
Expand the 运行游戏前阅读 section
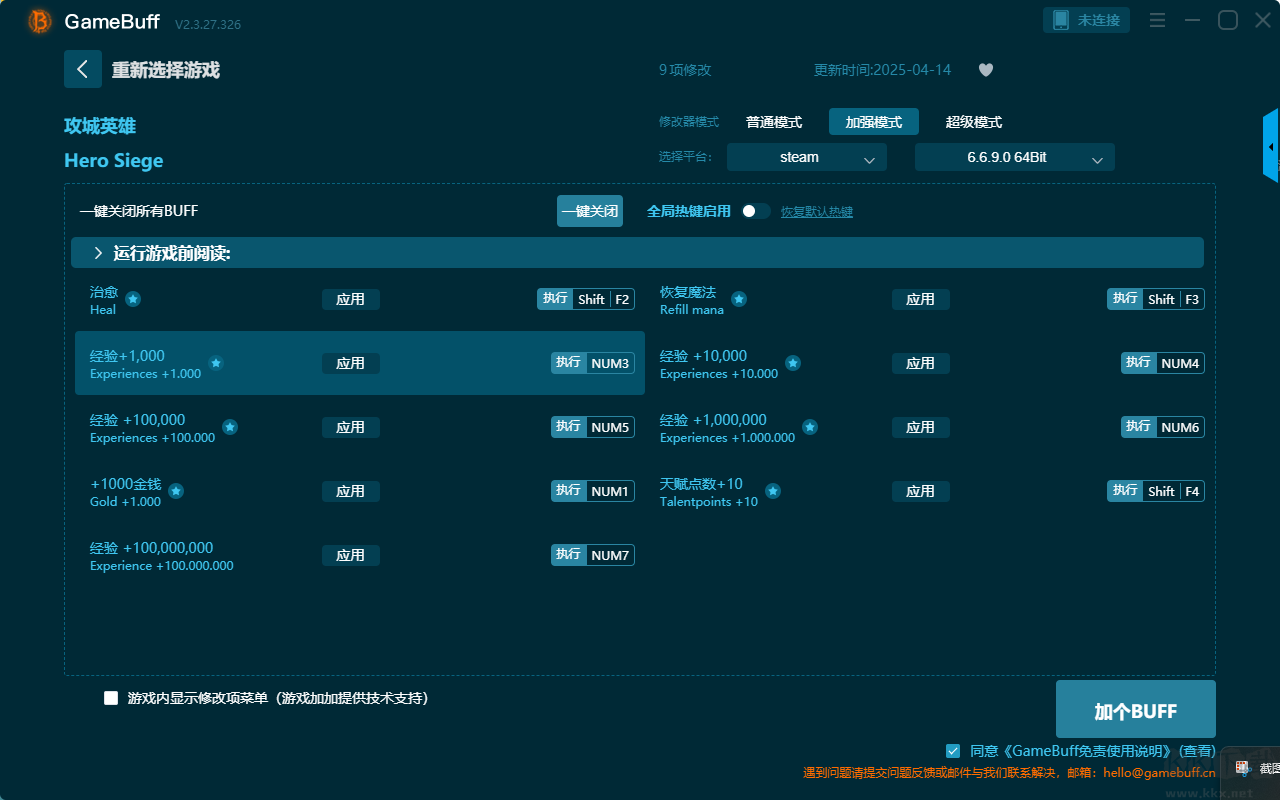637,253
